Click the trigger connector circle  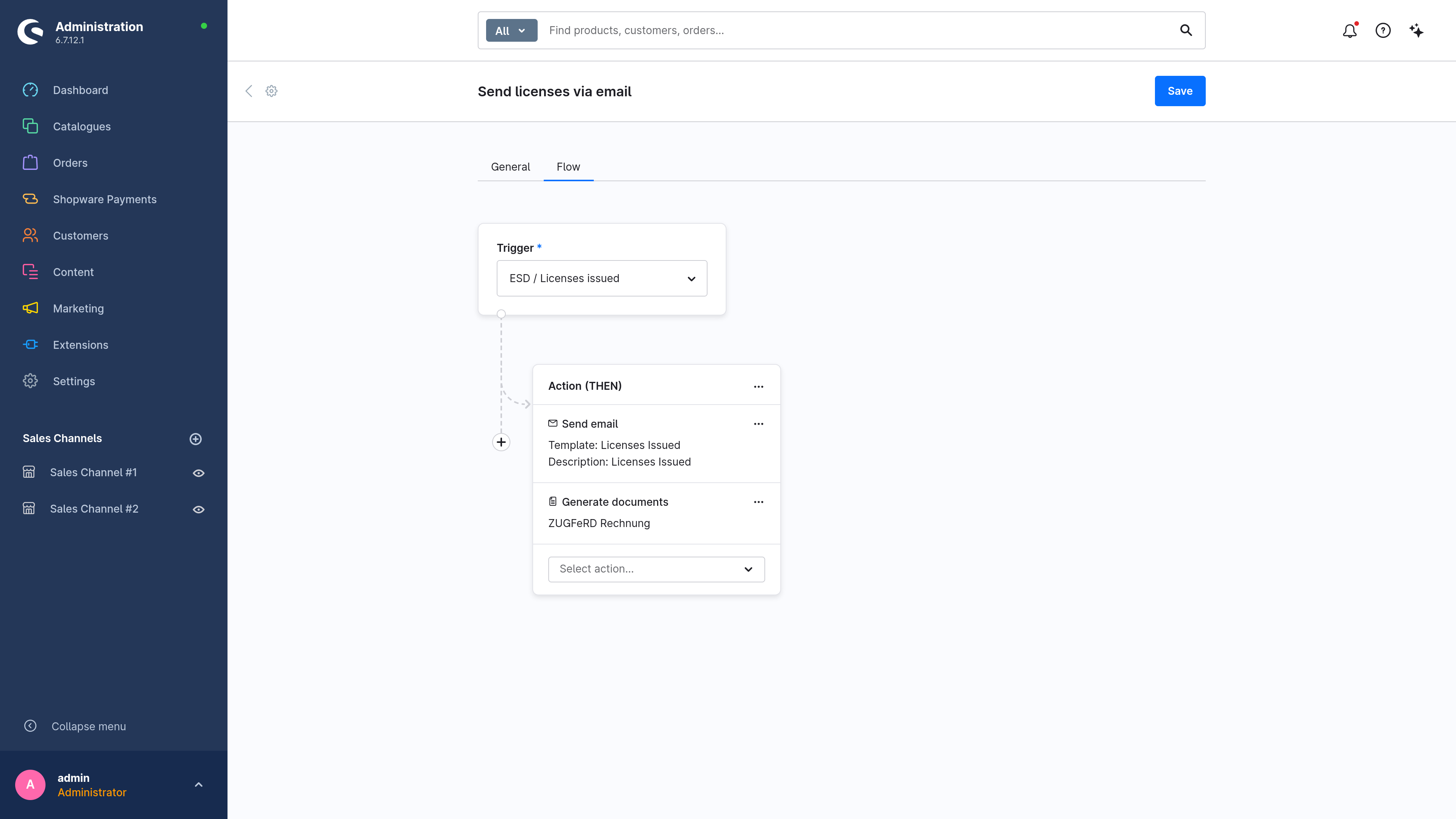[501, 314]
